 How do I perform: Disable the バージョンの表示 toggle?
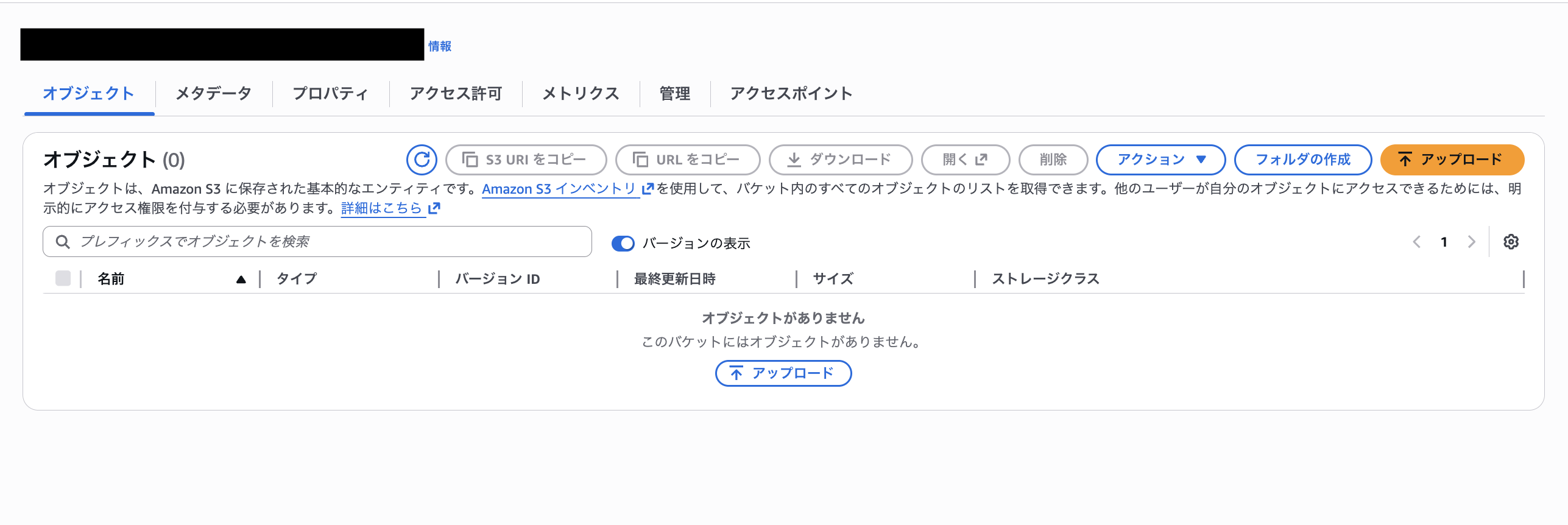point(623,242)
